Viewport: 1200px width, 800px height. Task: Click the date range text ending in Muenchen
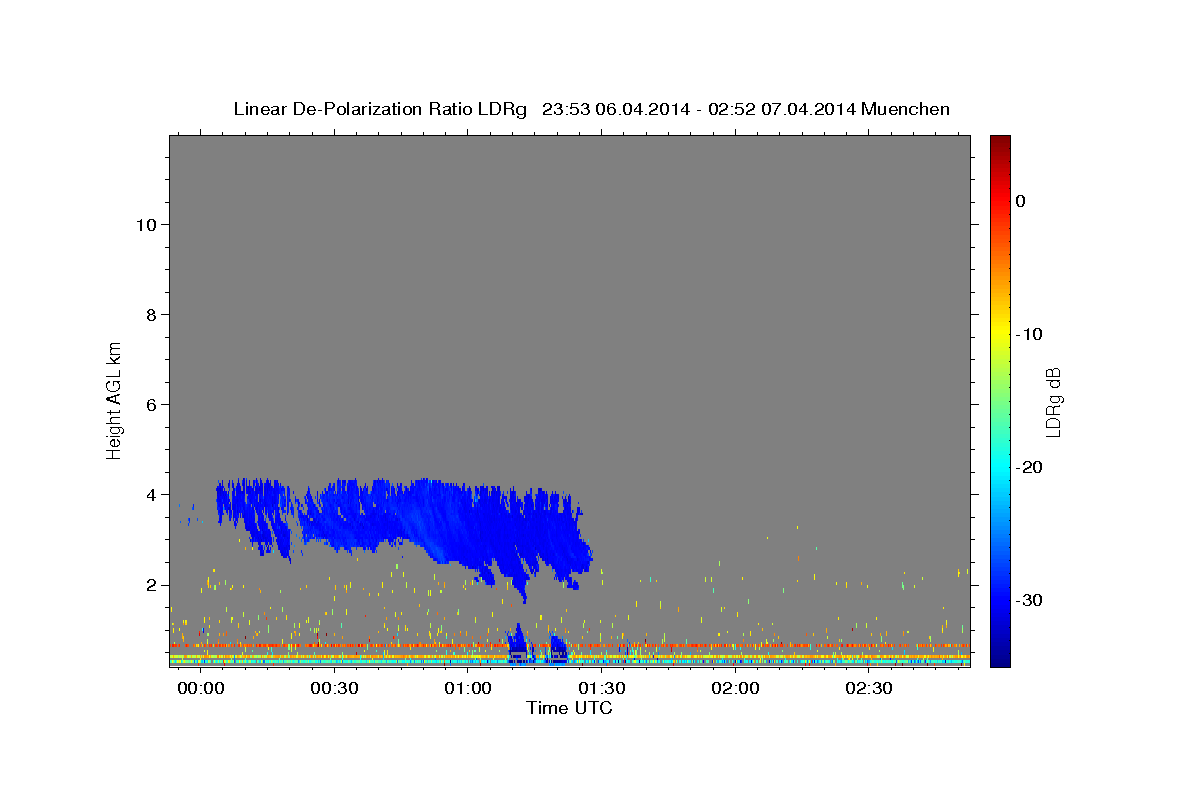[746, 109]
